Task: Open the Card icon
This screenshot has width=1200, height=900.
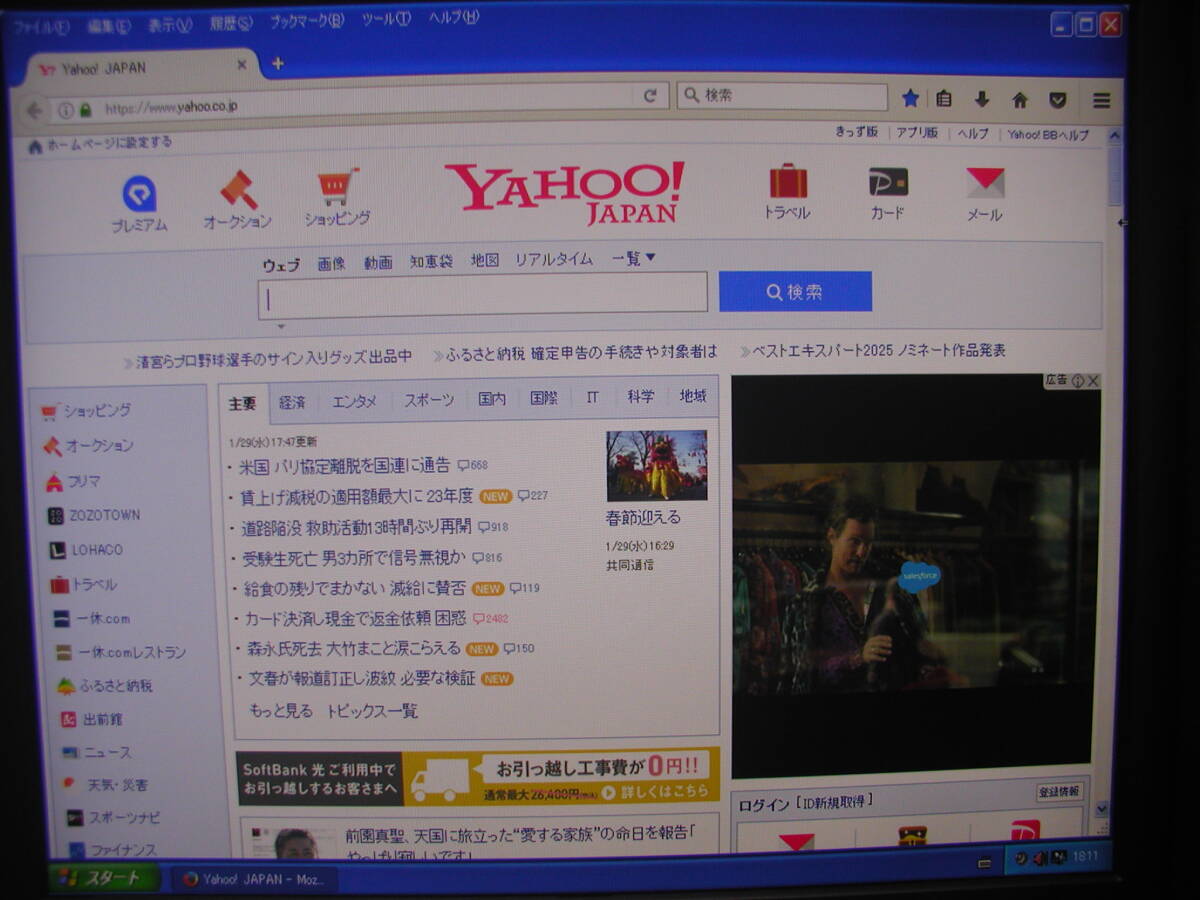Action: point(888,182)
